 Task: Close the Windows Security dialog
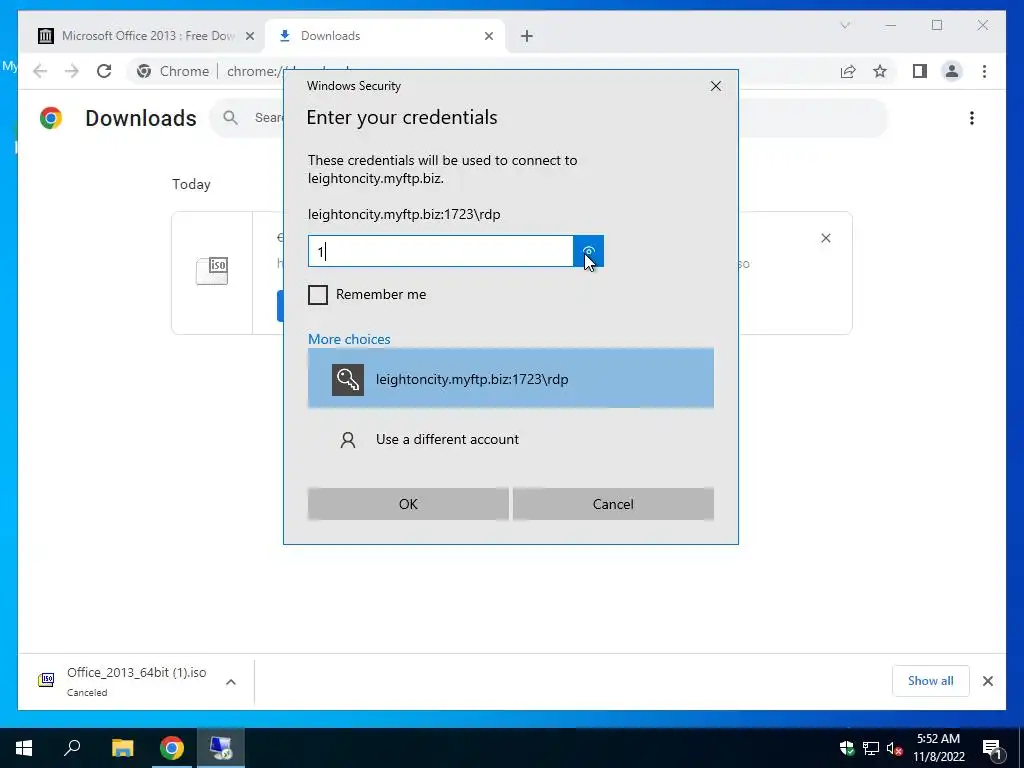tap(716, 86)
